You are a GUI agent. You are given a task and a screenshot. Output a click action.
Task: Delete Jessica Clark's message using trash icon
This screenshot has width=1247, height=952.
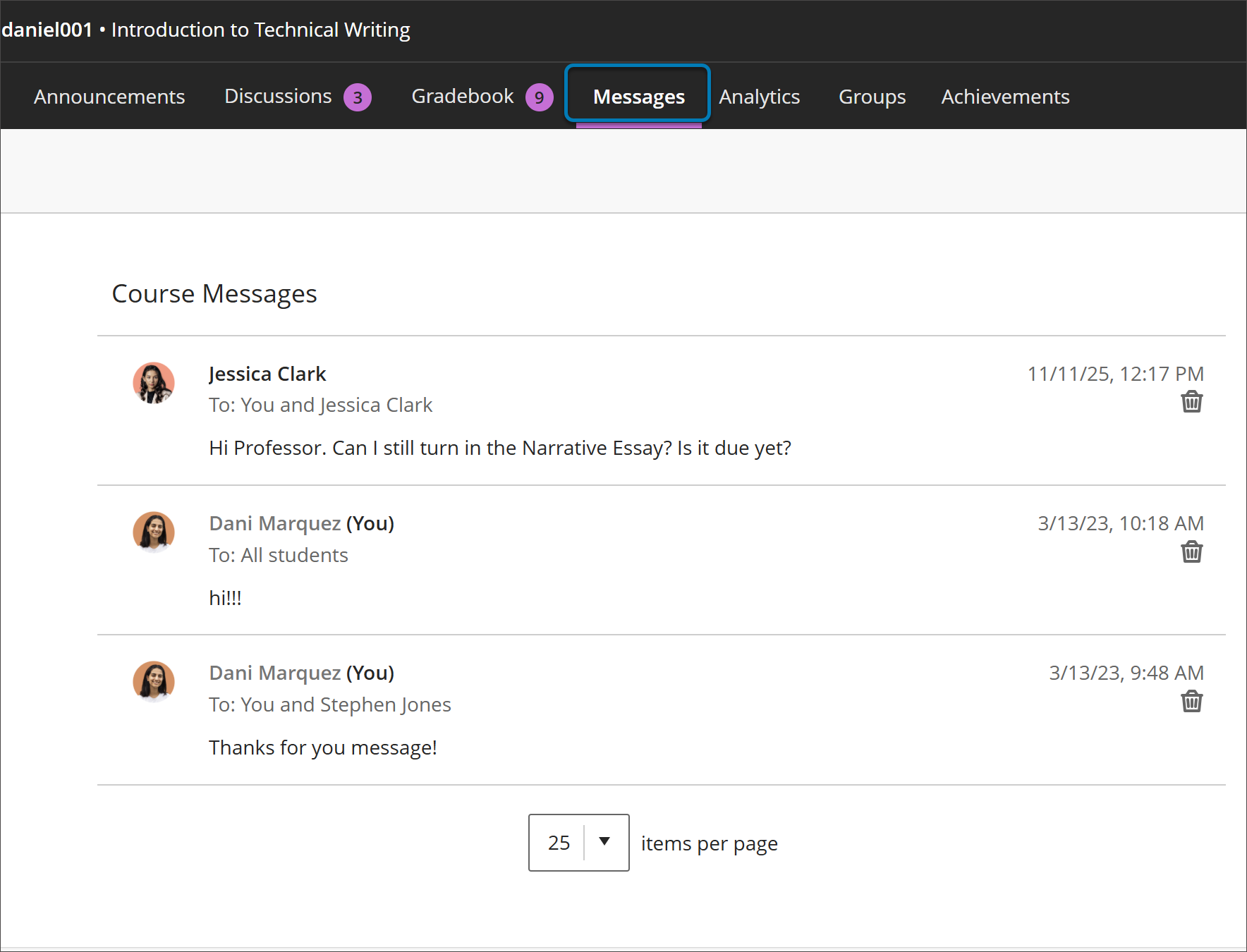[x=1192, y=402]
